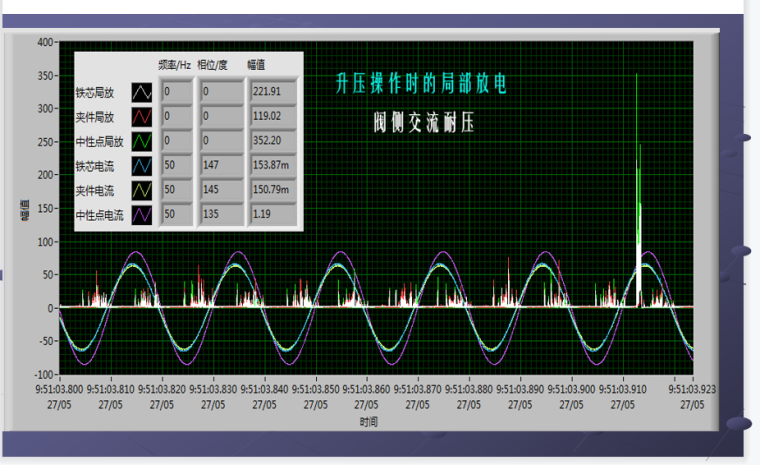This screenshot has width=760, height=465.
Task: Click the 铁芯电流 phase field showing 147
Action: [220, 165]
